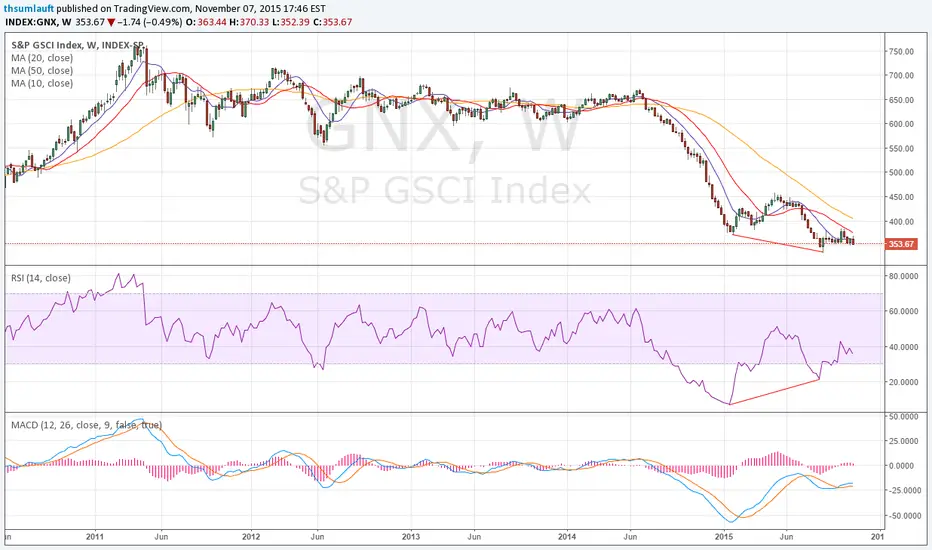Click the 2014 time axis label
This screenshot has height=550, width=932.
point(567,536)
